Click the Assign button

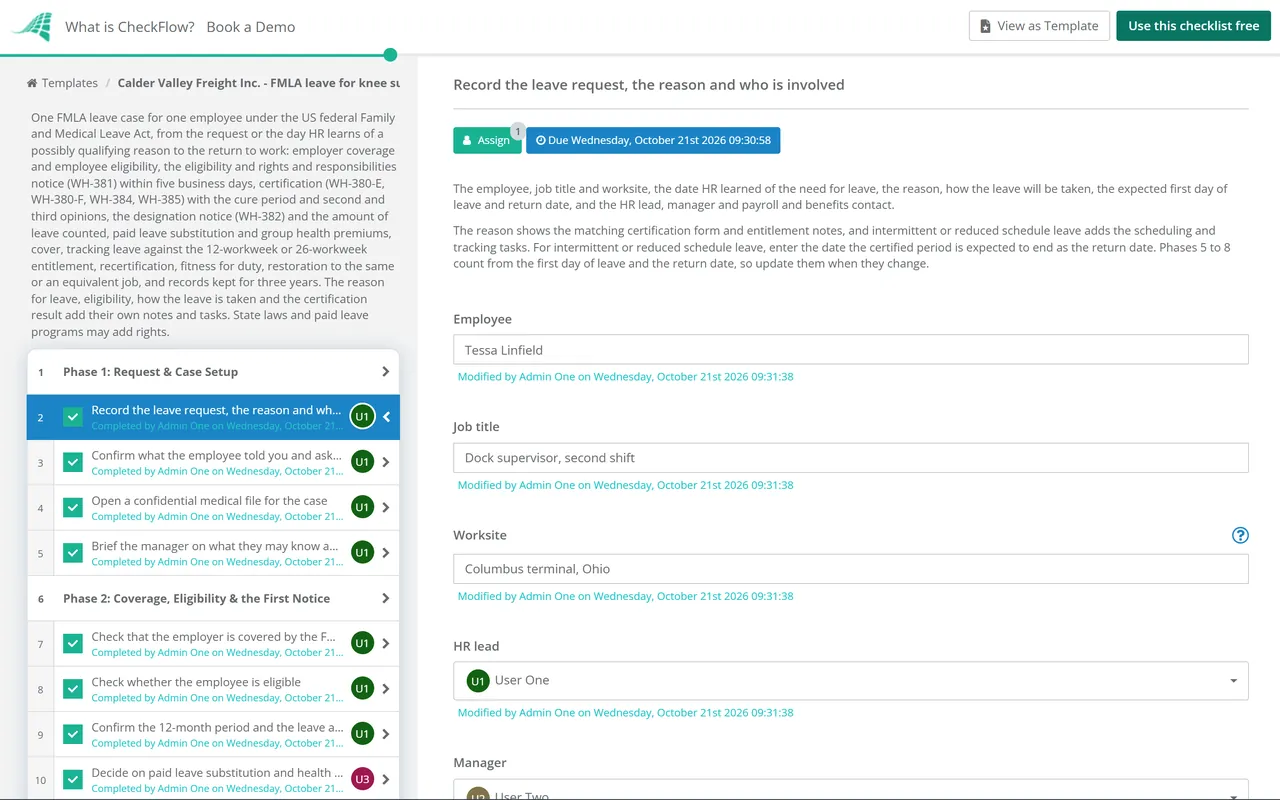[487, 140]
